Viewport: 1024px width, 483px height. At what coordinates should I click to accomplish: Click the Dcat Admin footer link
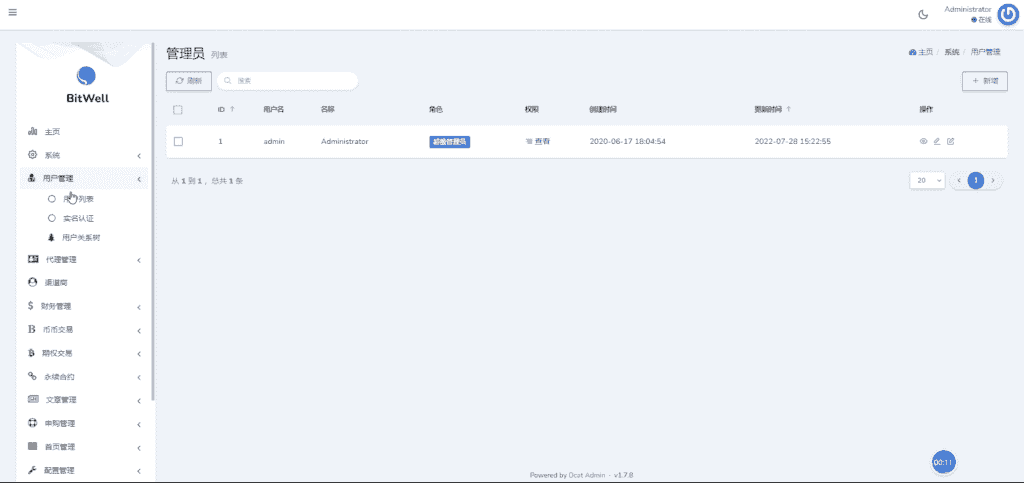pos(586,475)
